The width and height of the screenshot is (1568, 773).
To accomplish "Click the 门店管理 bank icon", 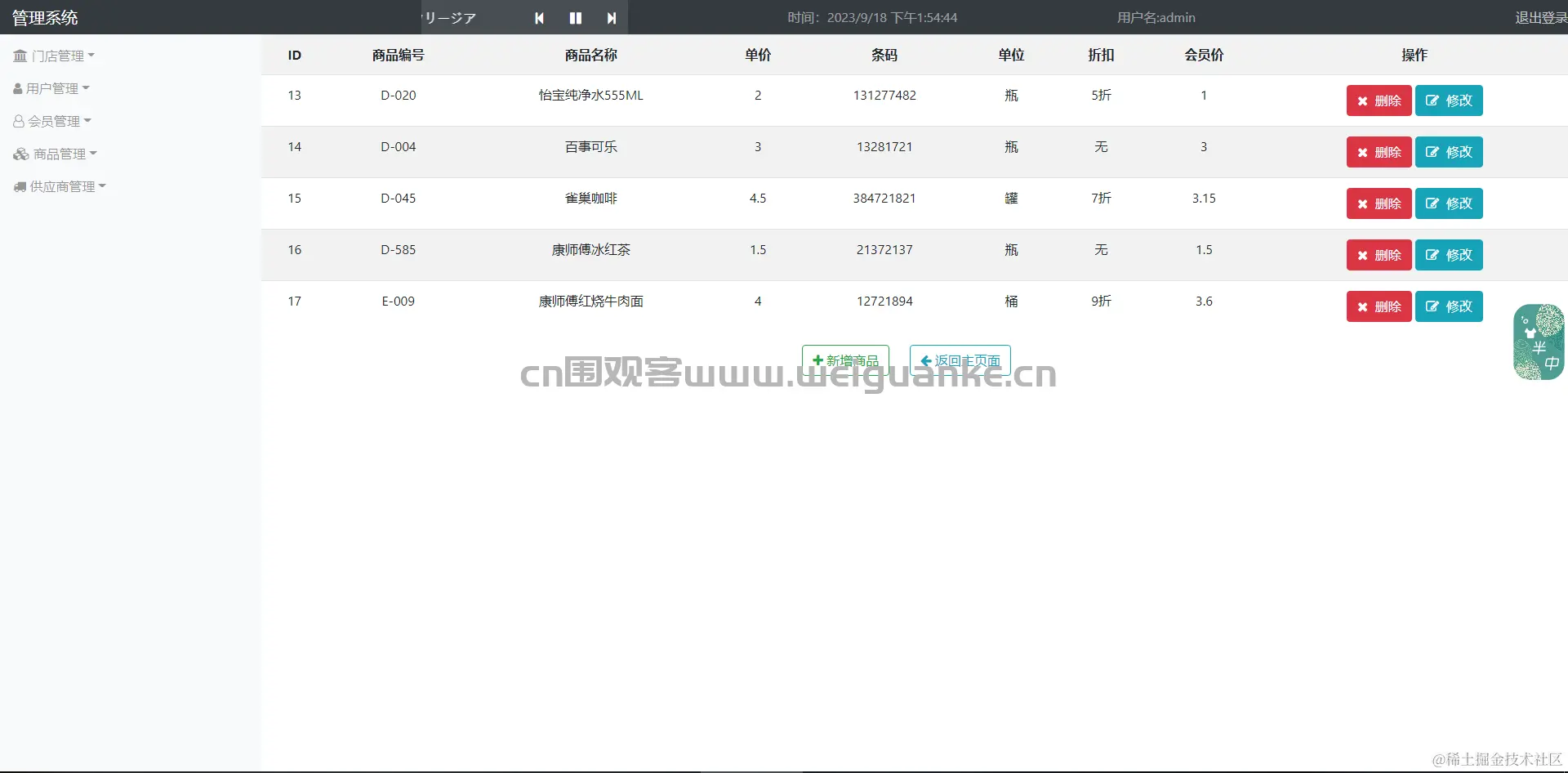I will point(20,56).
